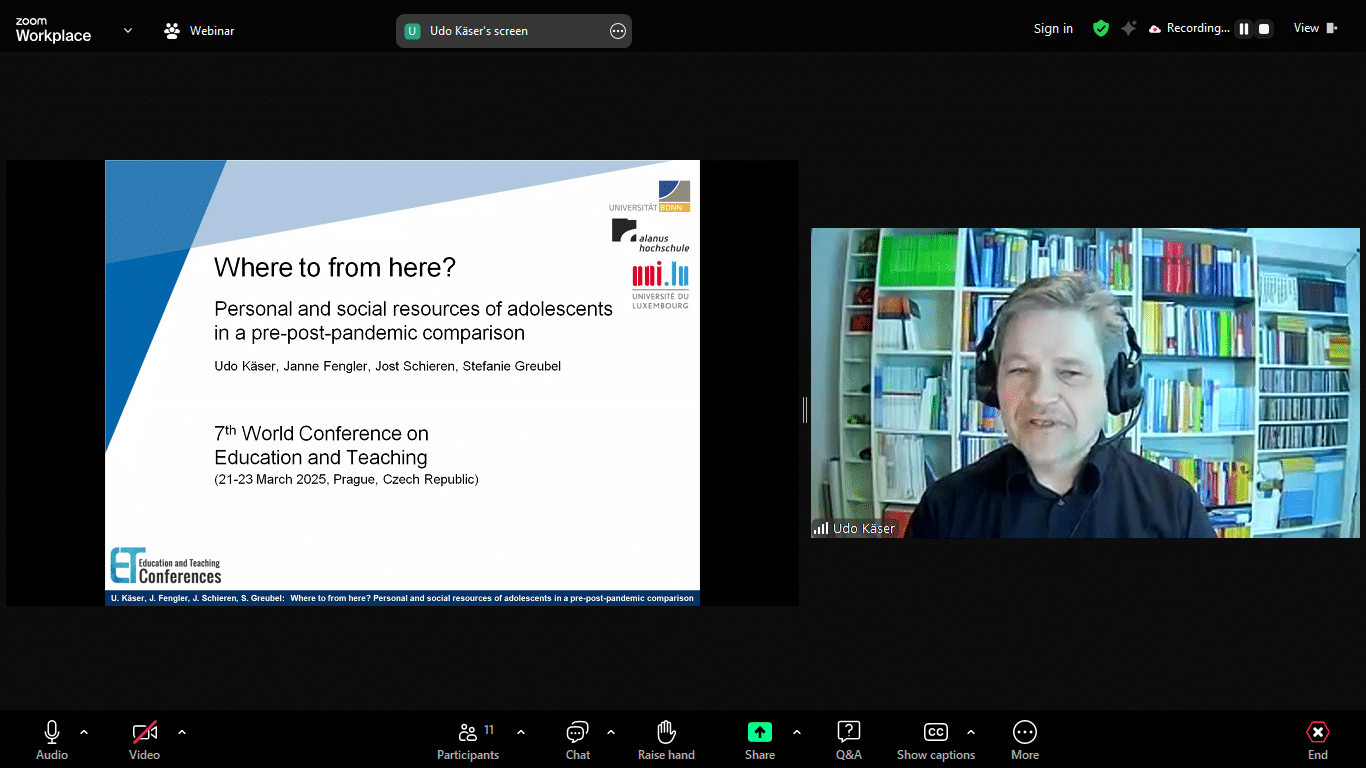Open screen share options ellipsis menu
The image size is (1366, 768).
point(617,31)
